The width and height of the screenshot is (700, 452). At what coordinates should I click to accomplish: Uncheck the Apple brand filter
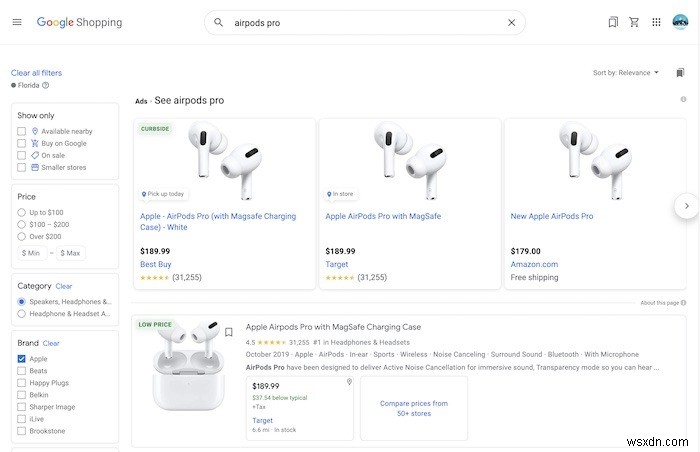pos(22,358)
